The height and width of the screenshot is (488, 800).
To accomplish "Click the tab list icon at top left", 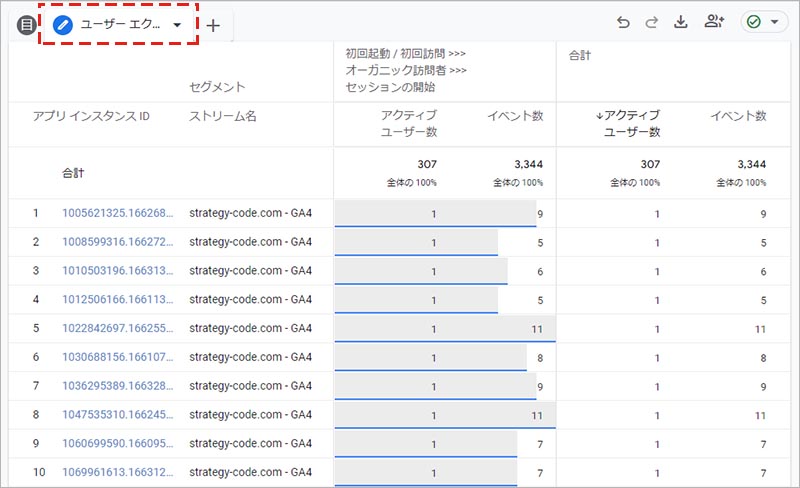I will 26,25.
